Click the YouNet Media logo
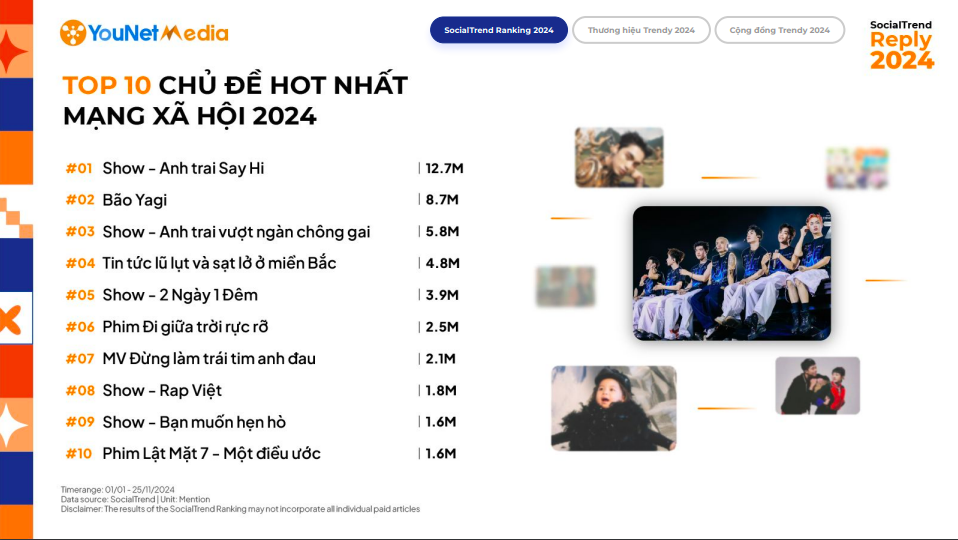The image size is (958, 540). (144, 33)
